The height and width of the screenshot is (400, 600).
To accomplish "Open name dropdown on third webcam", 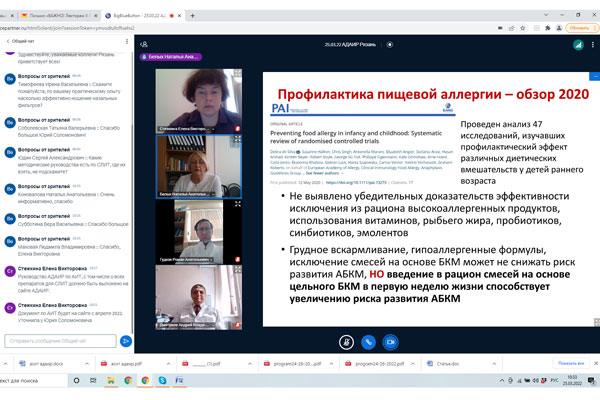I will (186, 260).
